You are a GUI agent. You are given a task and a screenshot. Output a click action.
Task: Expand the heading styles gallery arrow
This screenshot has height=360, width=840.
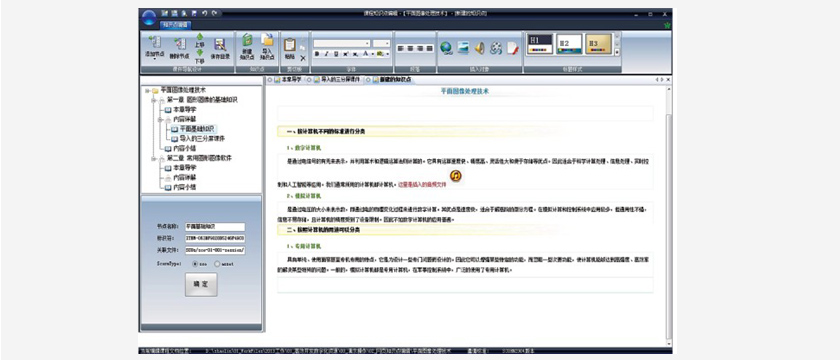point(617,52)
